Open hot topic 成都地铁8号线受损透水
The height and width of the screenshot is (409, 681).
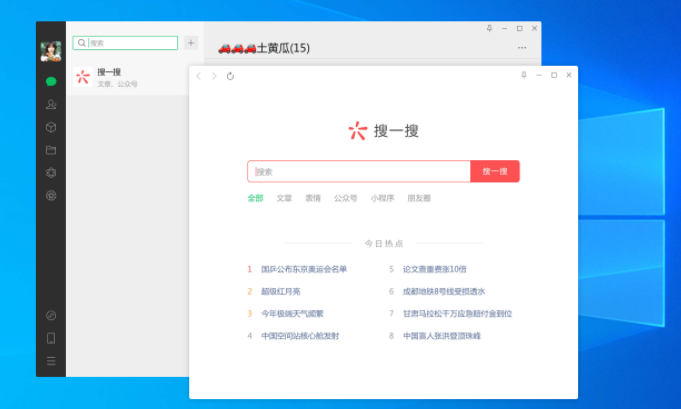tap(444, 291)
